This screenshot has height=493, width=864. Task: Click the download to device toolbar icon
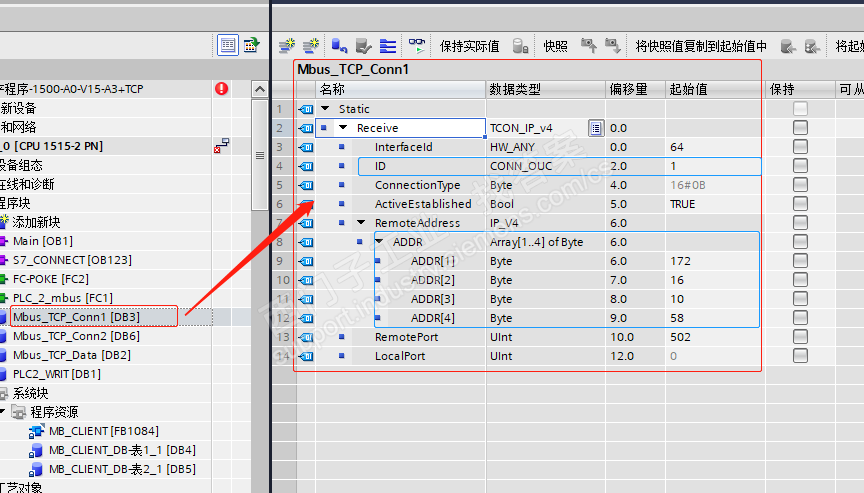pyautogui.click(x=339, y=46)
